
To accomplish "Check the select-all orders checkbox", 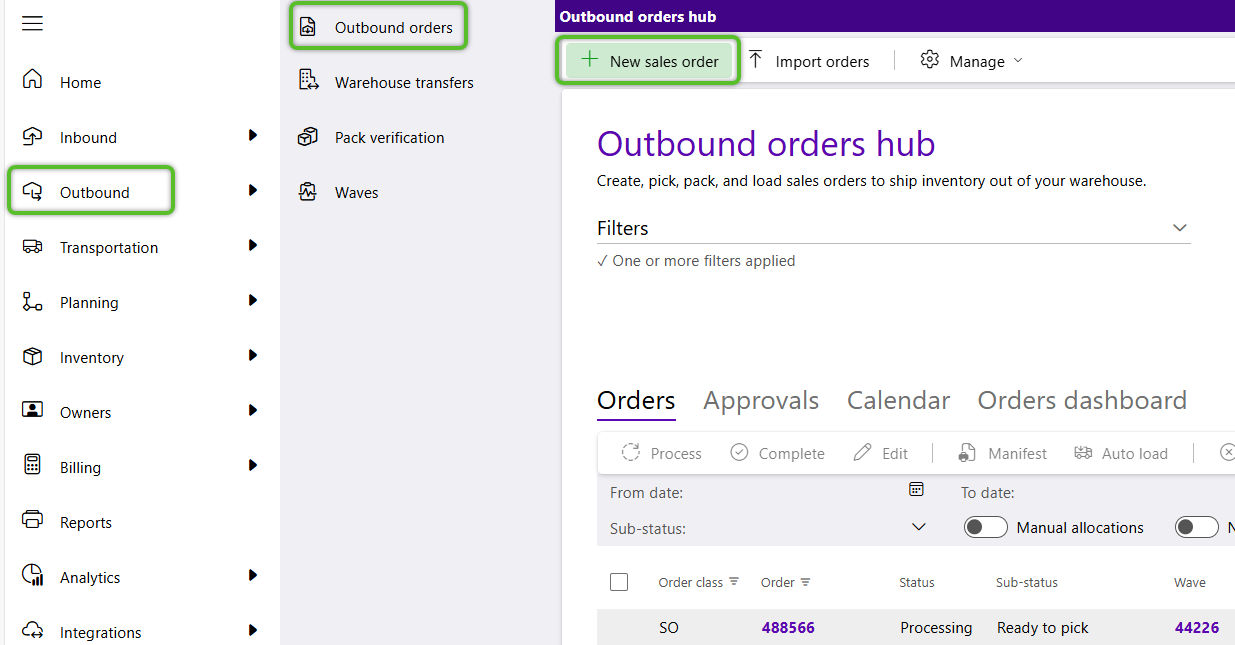I will pos(619,582).
